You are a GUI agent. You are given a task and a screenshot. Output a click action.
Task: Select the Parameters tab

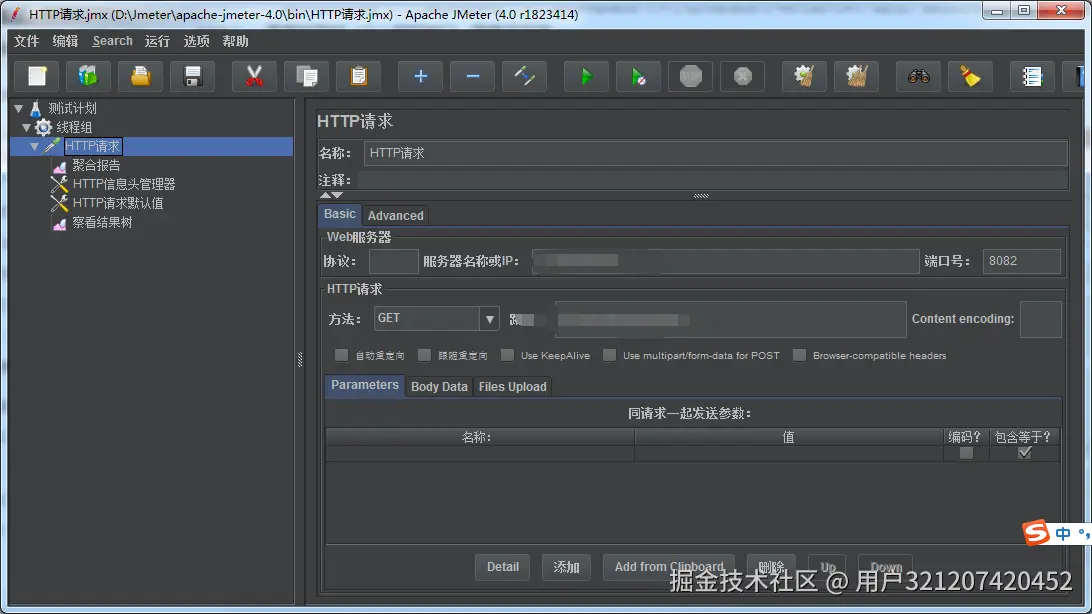pos(365,385)
